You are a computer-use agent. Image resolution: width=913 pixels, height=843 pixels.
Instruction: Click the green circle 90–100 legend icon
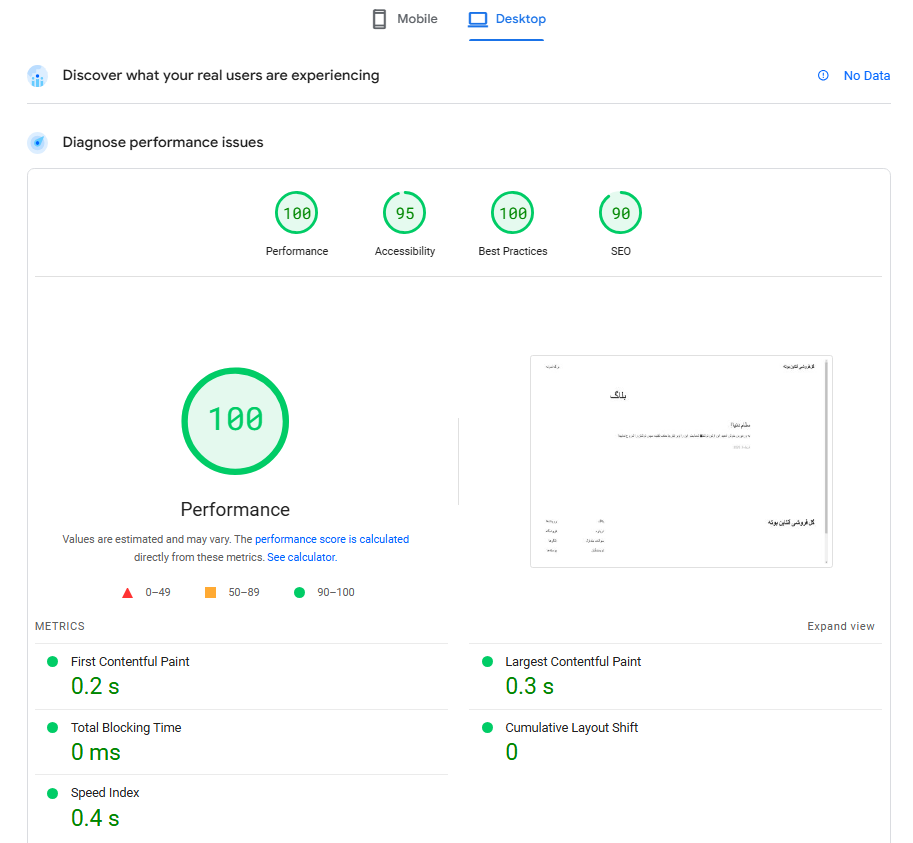point(299,593)
